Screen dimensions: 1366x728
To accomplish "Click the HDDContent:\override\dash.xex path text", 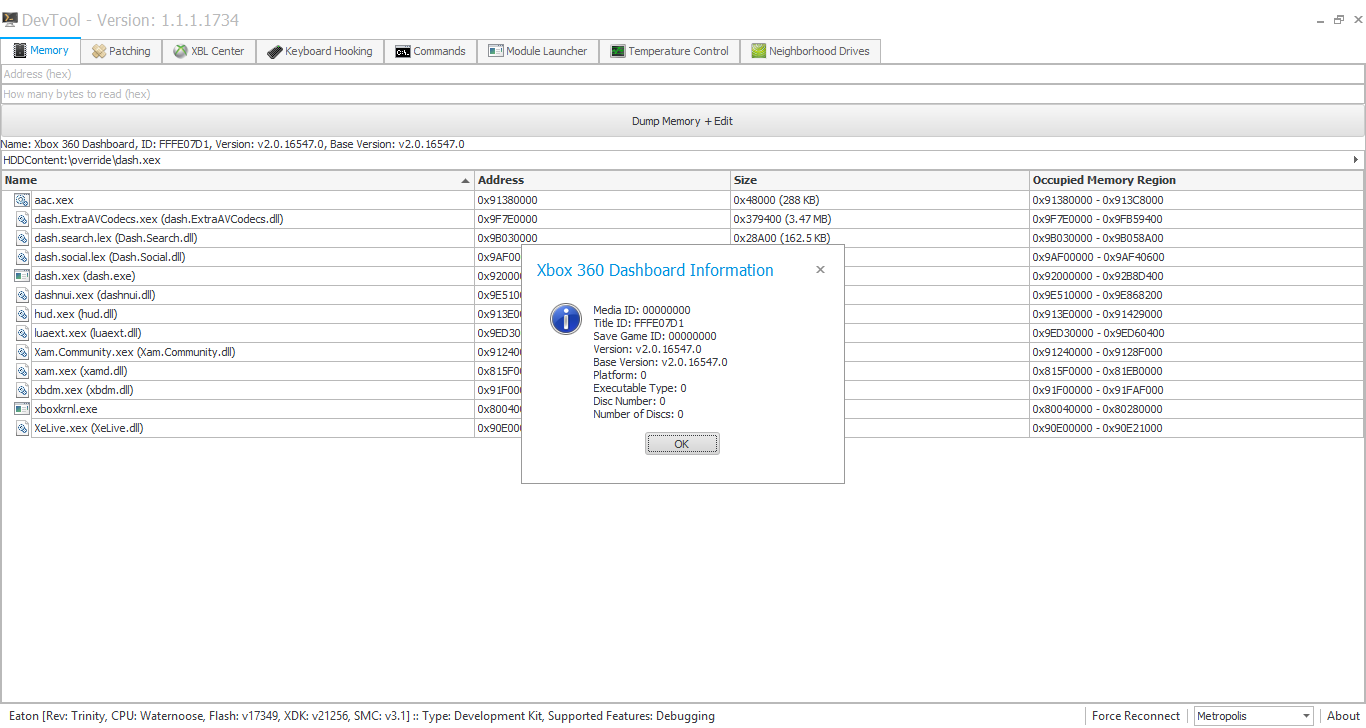I will pyautogui.click(x=81, y=160).
